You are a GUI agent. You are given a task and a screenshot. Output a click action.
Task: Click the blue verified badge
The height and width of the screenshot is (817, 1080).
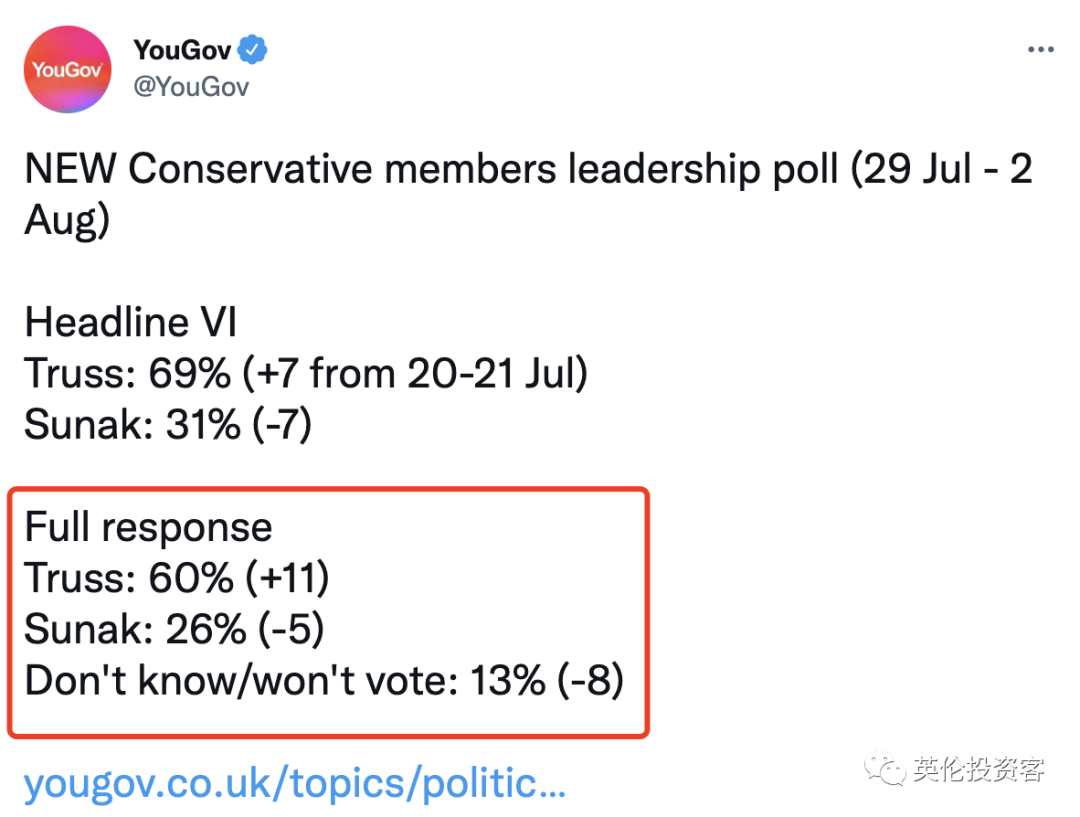click(x=253, y=50)
